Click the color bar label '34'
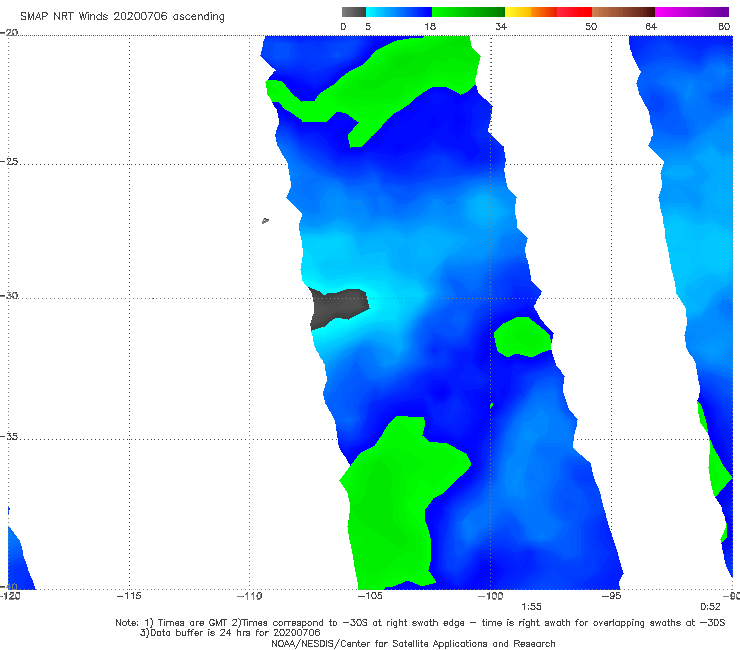 [501, 26]
